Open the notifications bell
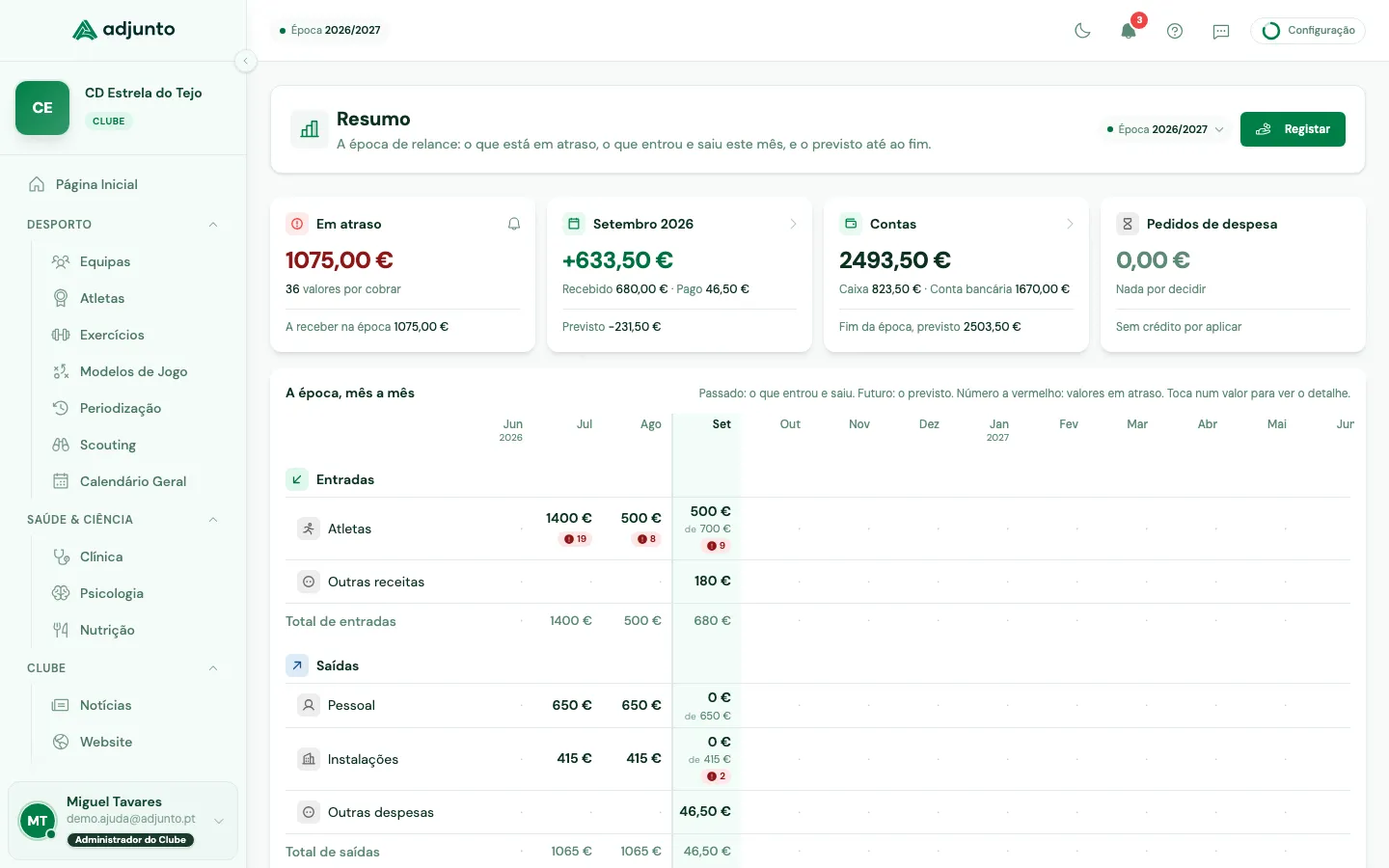Image resolution: width=1389 pixels, height=868 pixels. (1129, 31)
